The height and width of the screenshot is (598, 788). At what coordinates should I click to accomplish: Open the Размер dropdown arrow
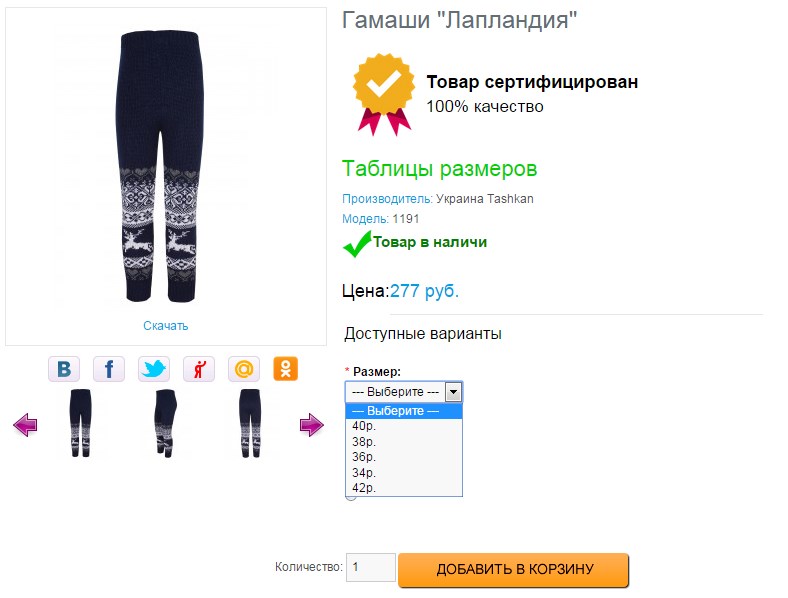(453, 392)
